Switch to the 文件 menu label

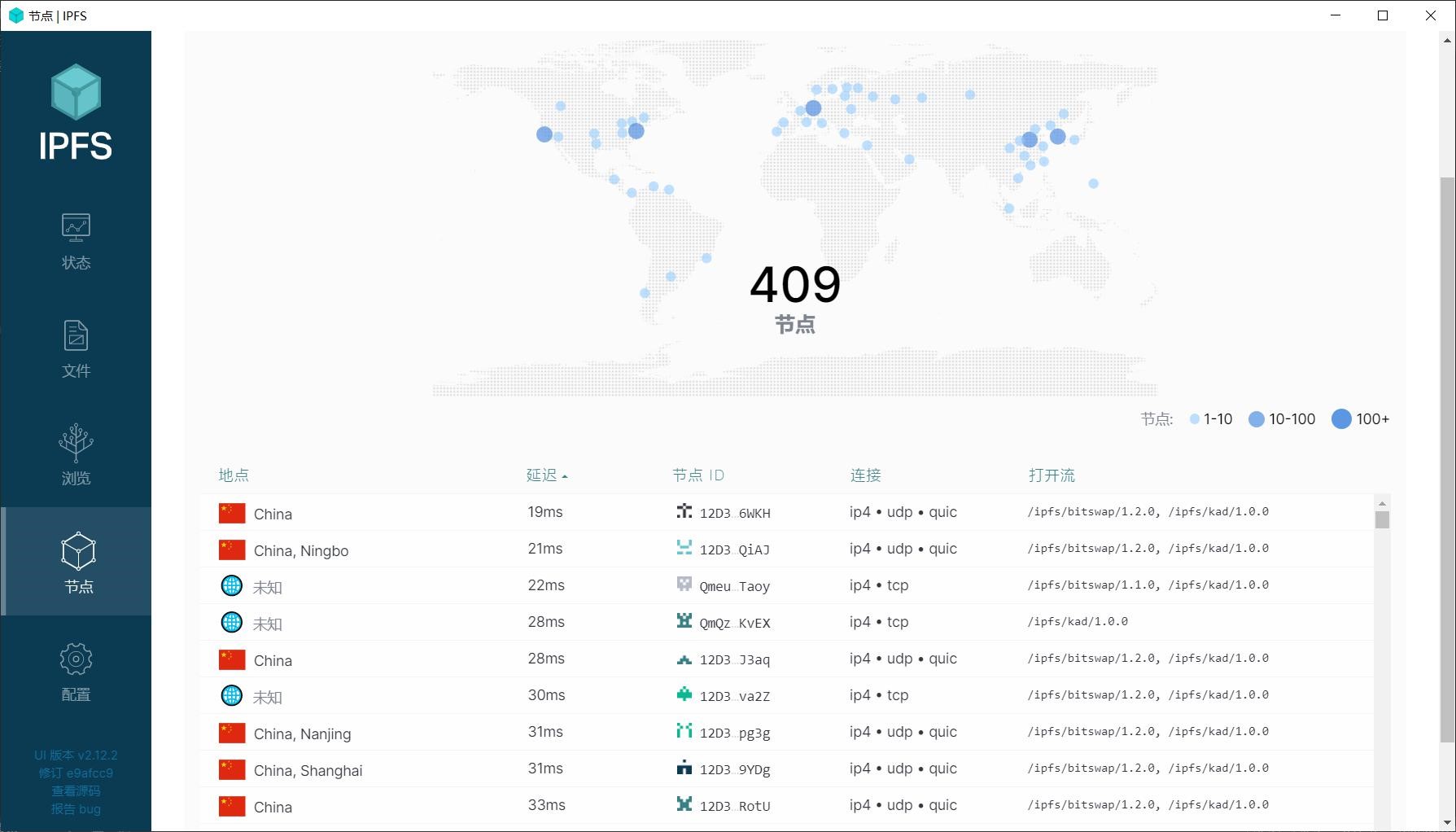[x=76, y=371]
